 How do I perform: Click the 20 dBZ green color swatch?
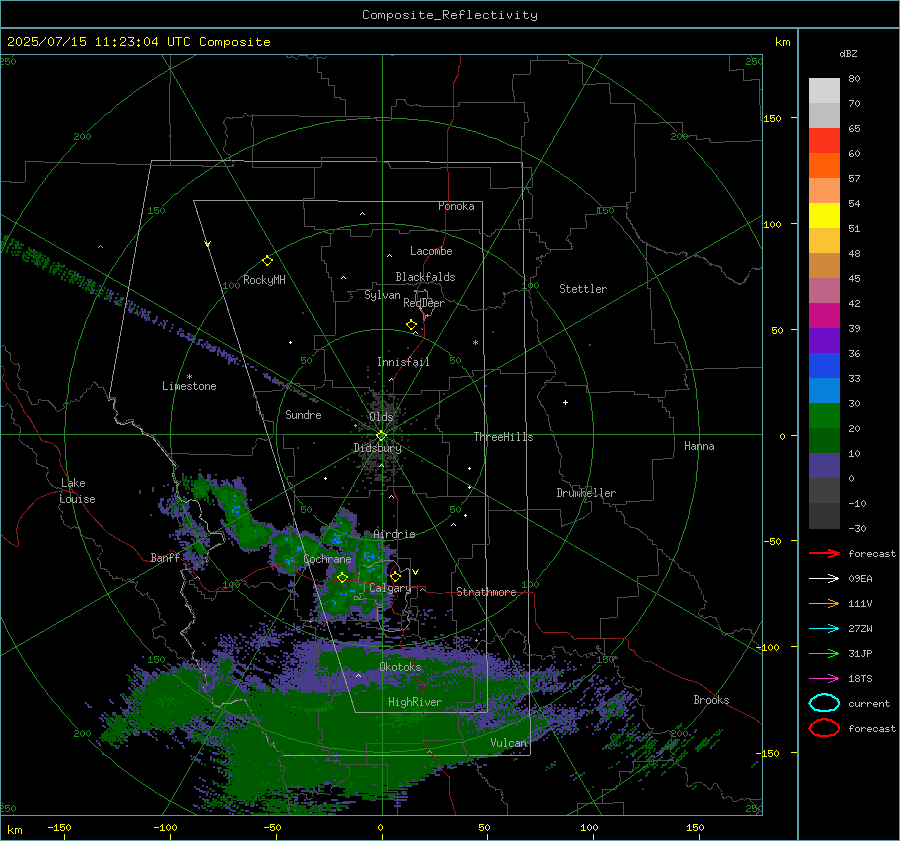tap(824, 416)
